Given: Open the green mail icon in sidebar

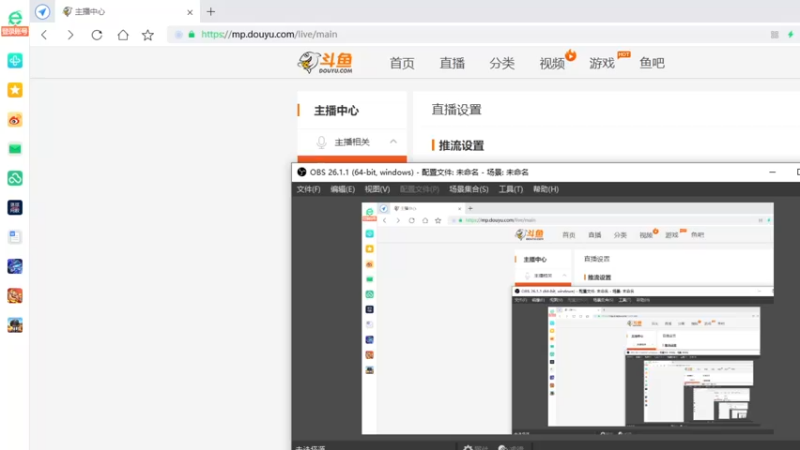Looking at the screenshot, I should (15, 149).
